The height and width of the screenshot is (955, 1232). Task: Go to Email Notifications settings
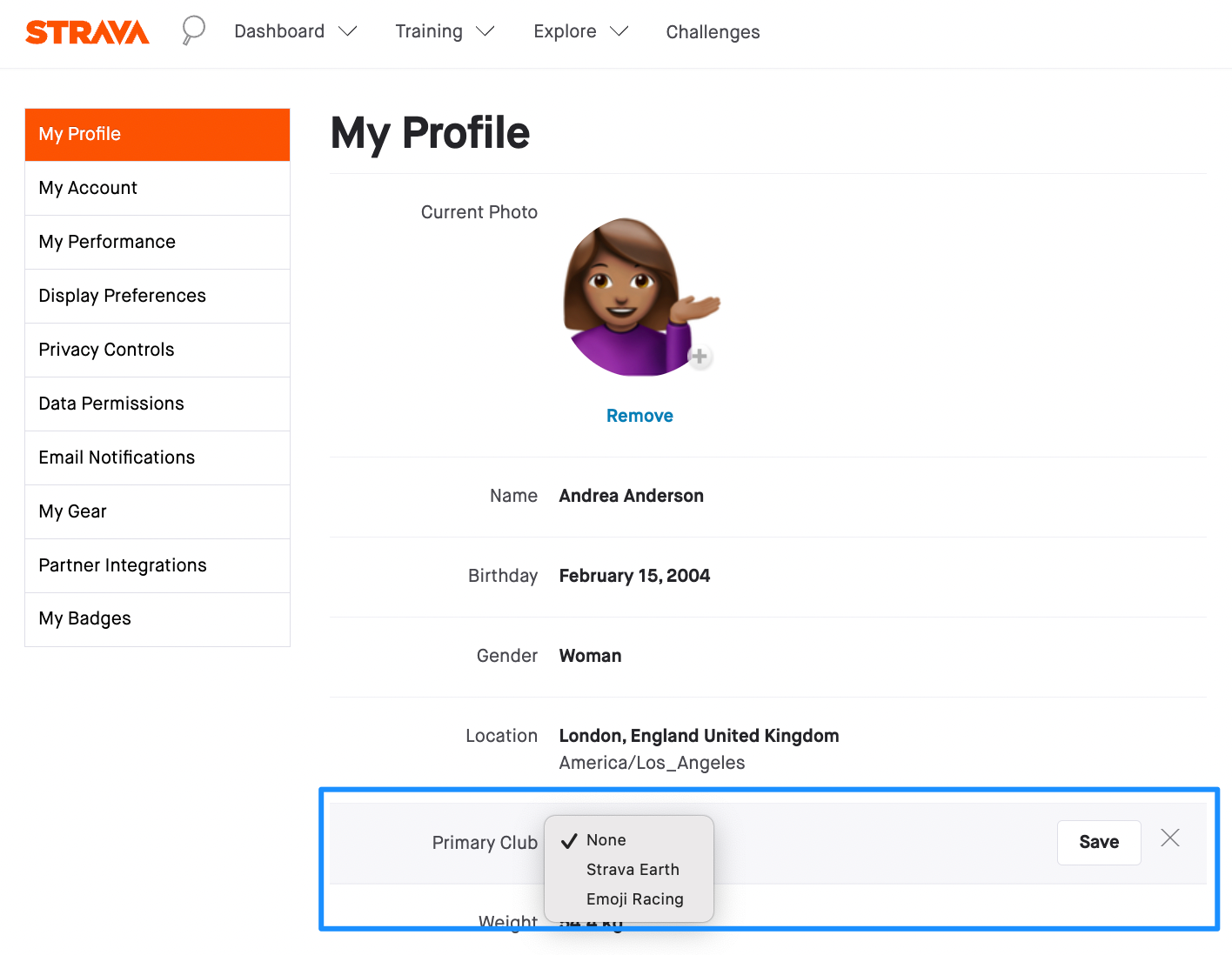point(117,457)
